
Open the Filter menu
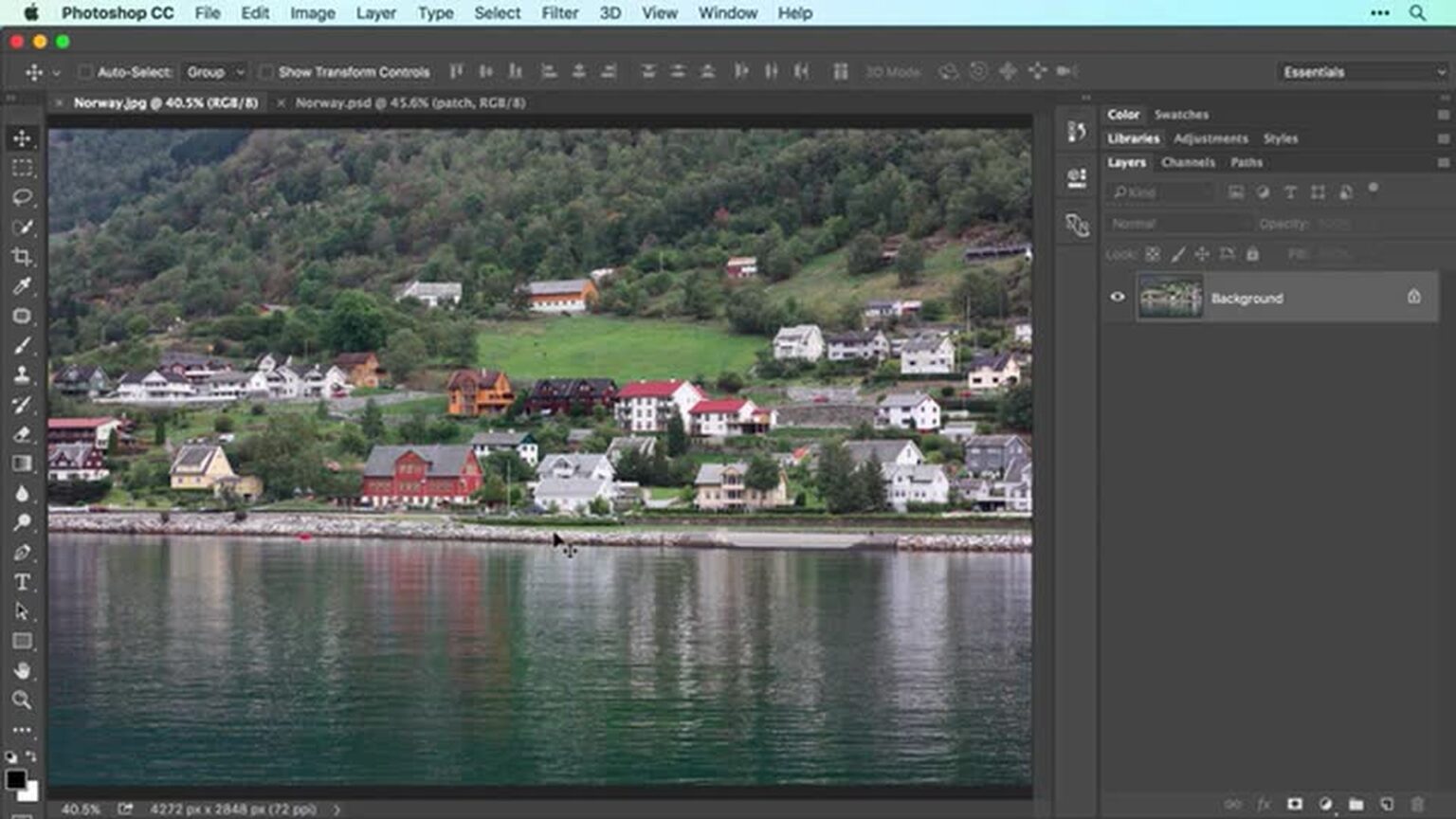[x=559, y=12]
